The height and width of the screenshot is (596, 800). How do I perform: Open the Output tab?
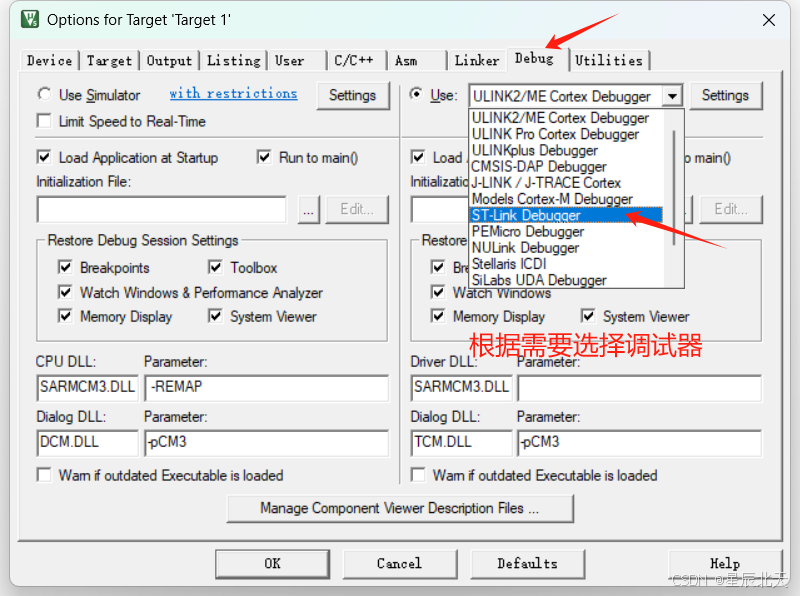(x=169, y=61)
